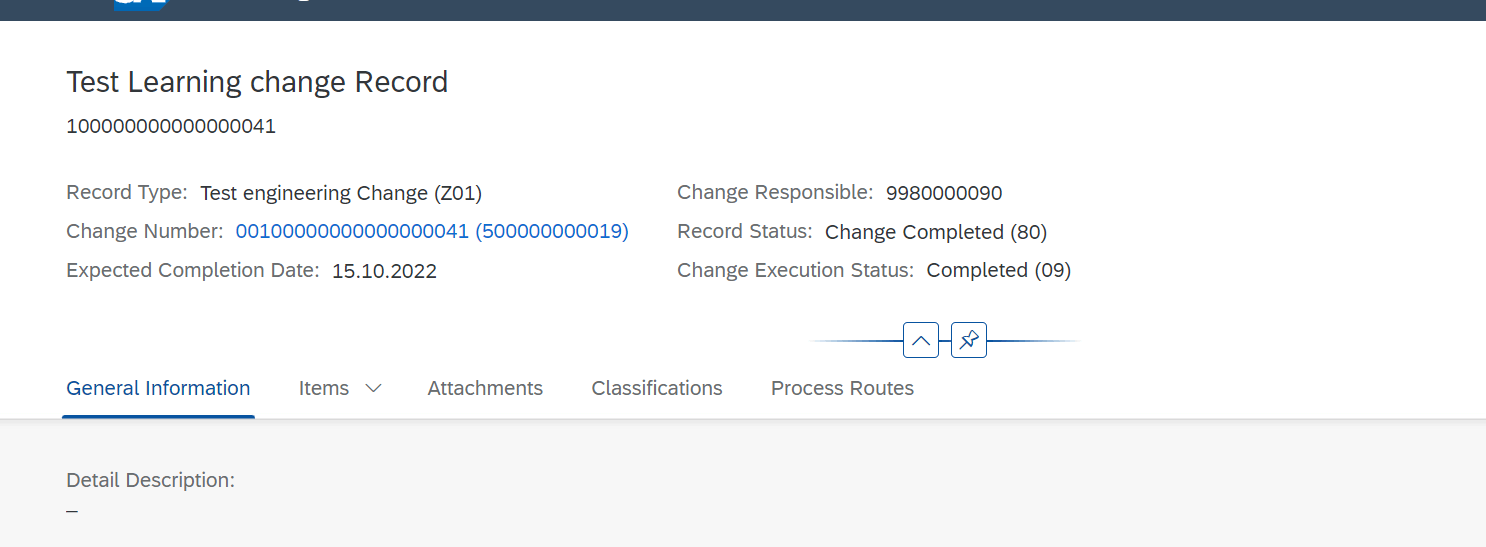
Task: Collapse the header with the up-arrow button
Action: tap(921, 341)
